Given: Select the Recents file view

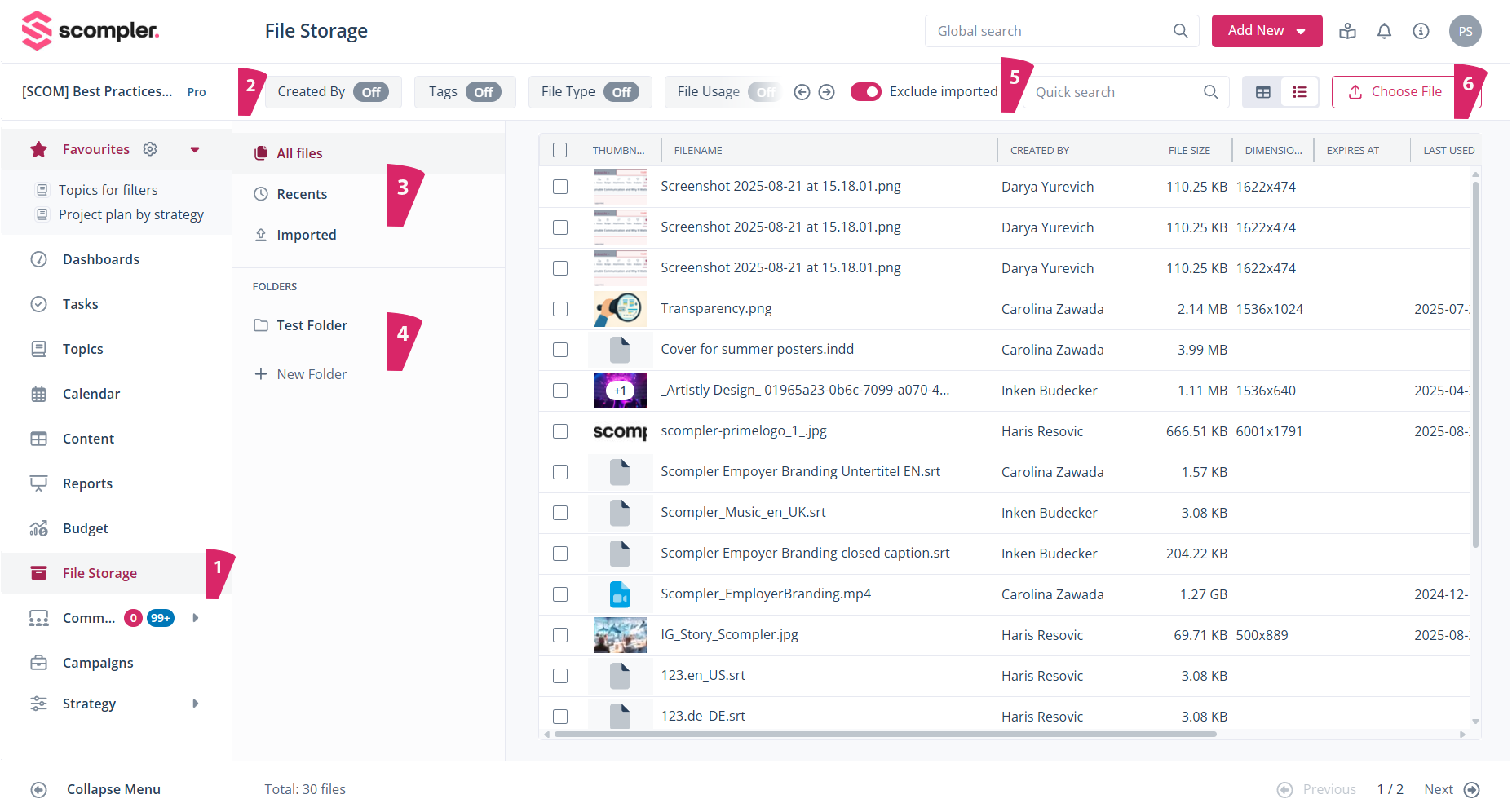Looking at the screenshot, I should [302, 194].
